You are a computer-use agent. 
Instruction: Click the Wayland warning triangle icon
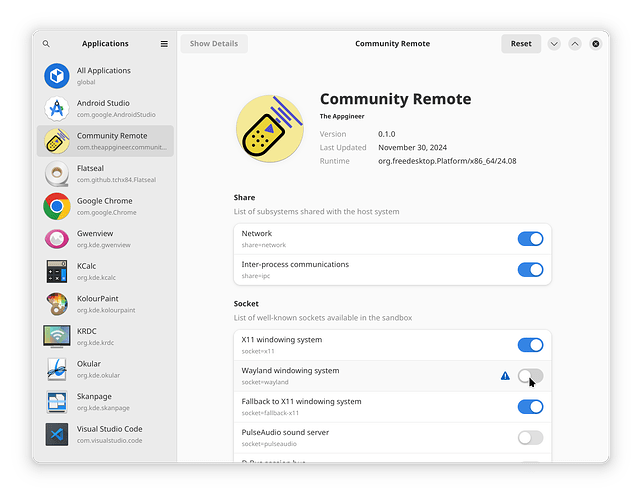click(x=505, y=376)
